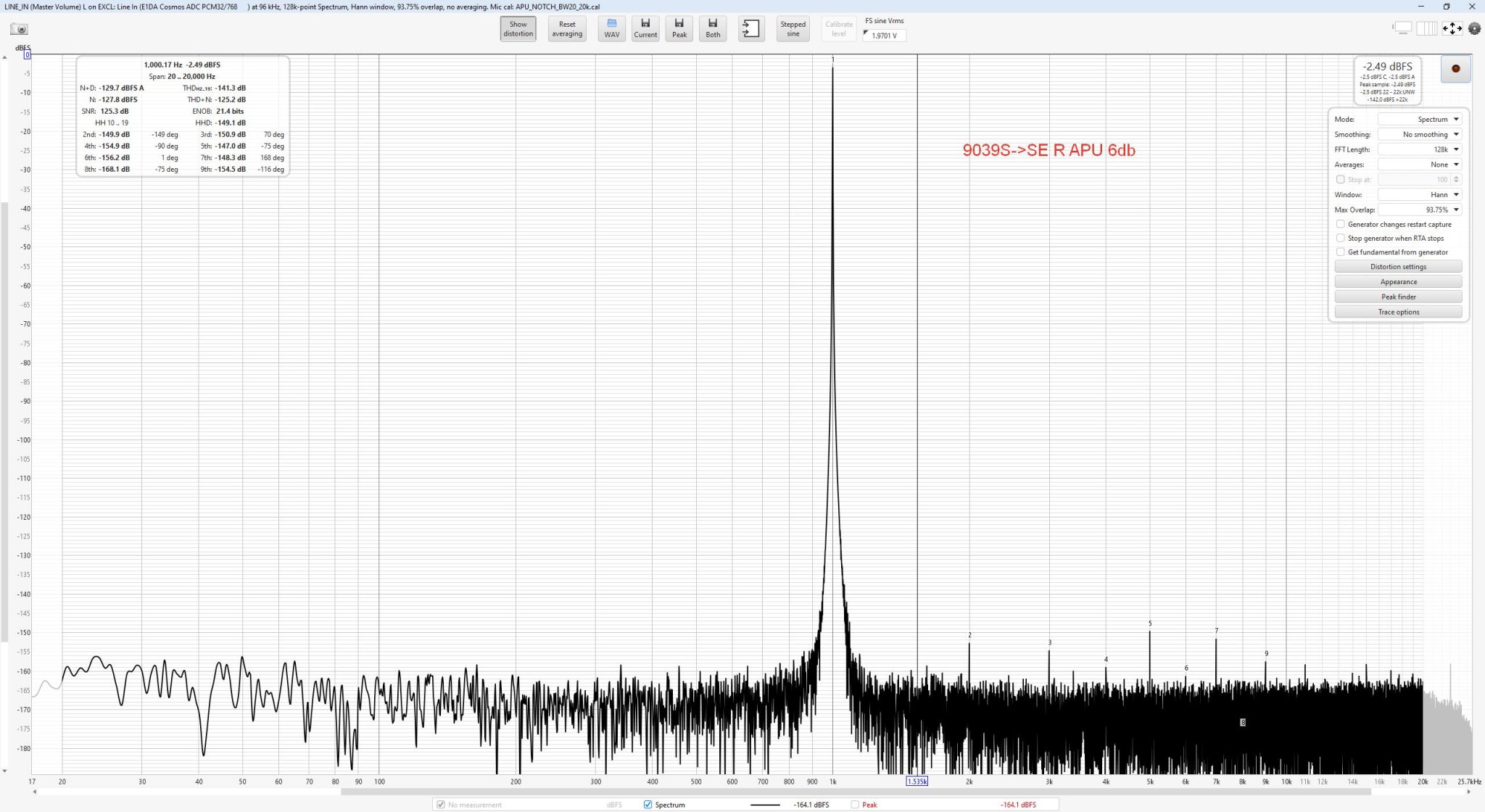Click the frequency axis bars icon
This screenshot has height=812, width=1485.
(x=1426, y=28)
